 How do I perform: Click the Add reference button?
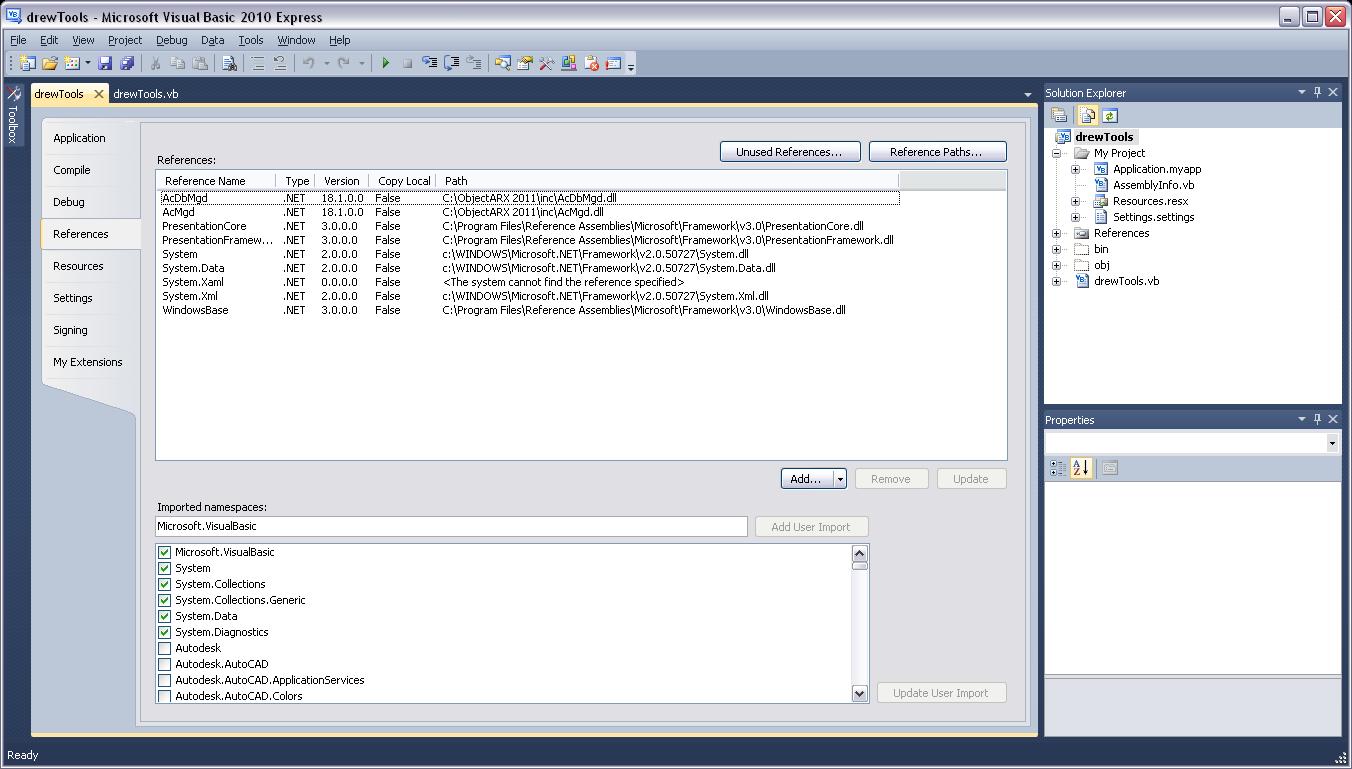pos(806,479)
